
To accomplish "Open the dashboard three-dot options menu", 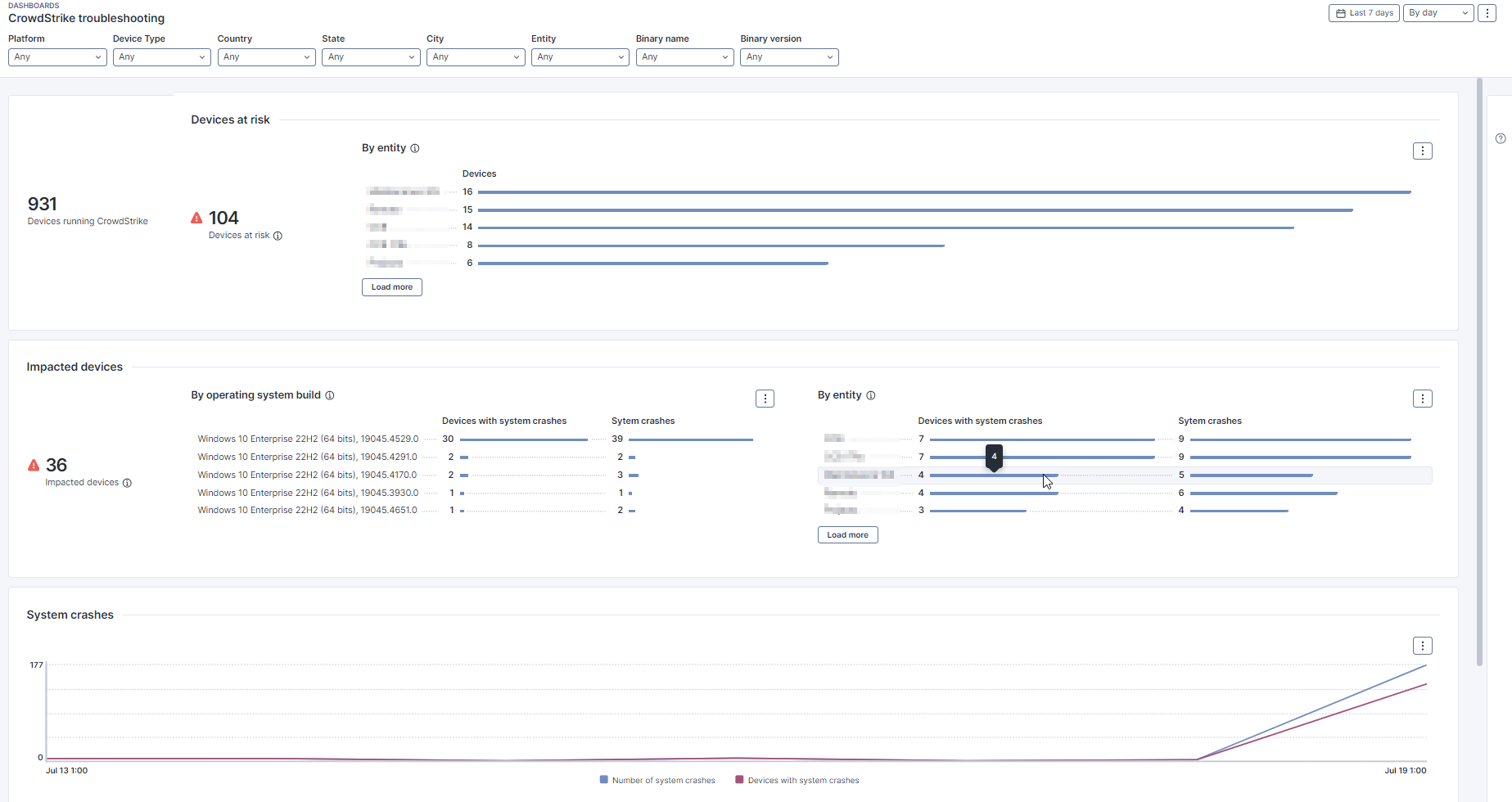I will point(1487,13).
